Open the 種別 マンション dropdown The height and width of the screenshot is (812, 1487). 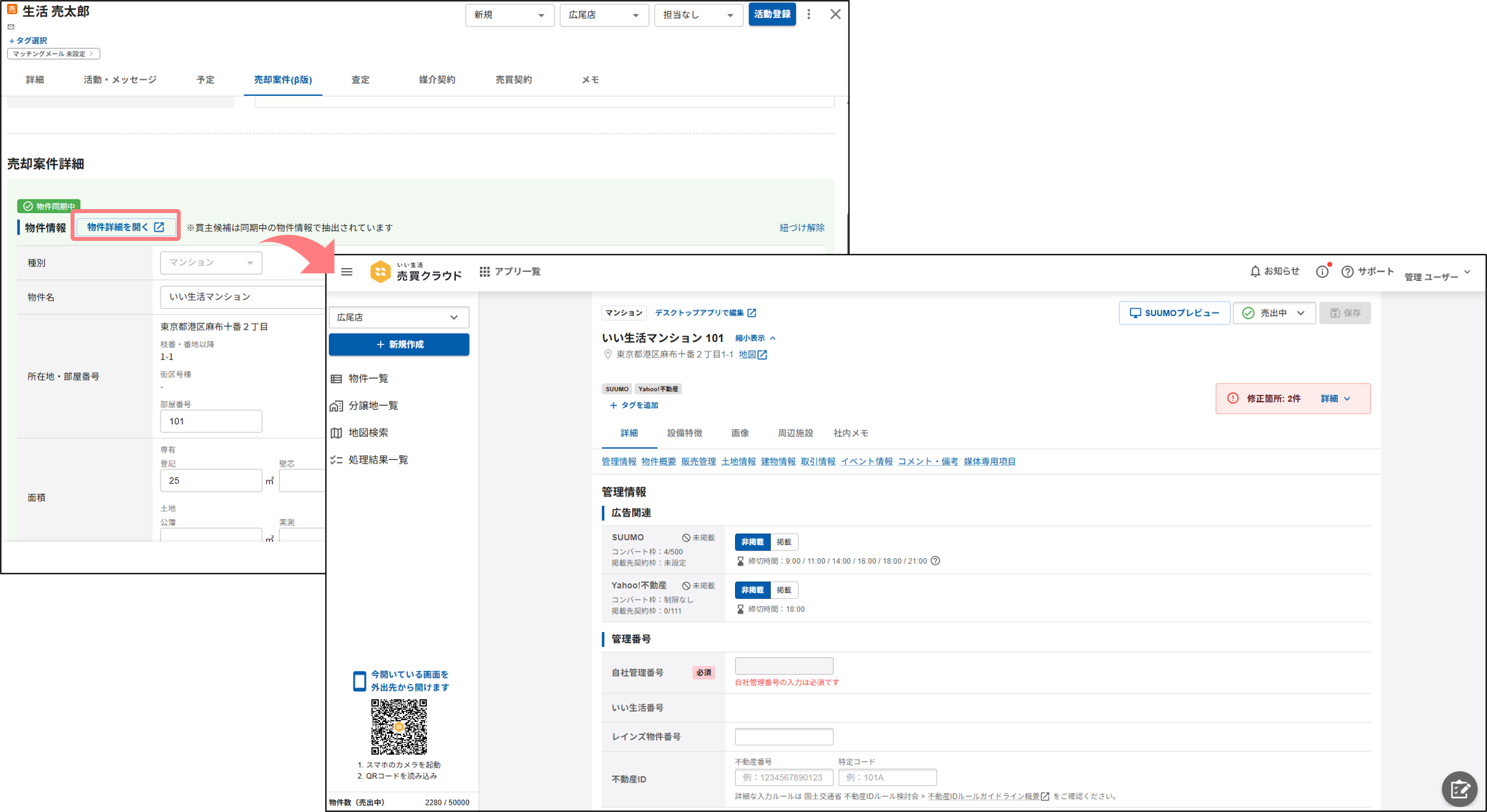coord(211,263)
